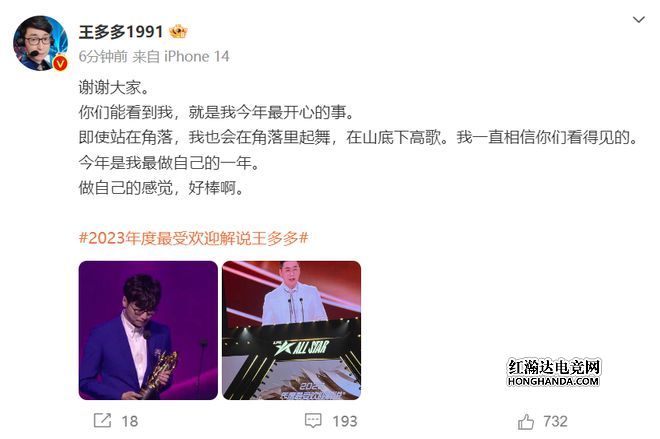The height and width of the screenshot is (439, 660).
Task: Open the 王多多1991 username link
Action: pos(120,32)
